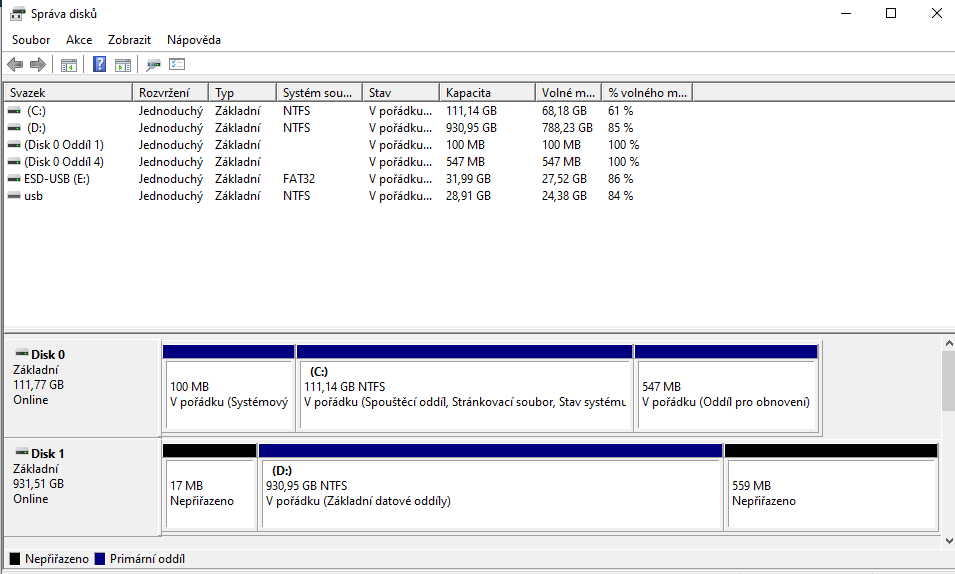
Task: Click the '930,95 GB' capacity cell in the list
Action: click(x=471, y=128)
